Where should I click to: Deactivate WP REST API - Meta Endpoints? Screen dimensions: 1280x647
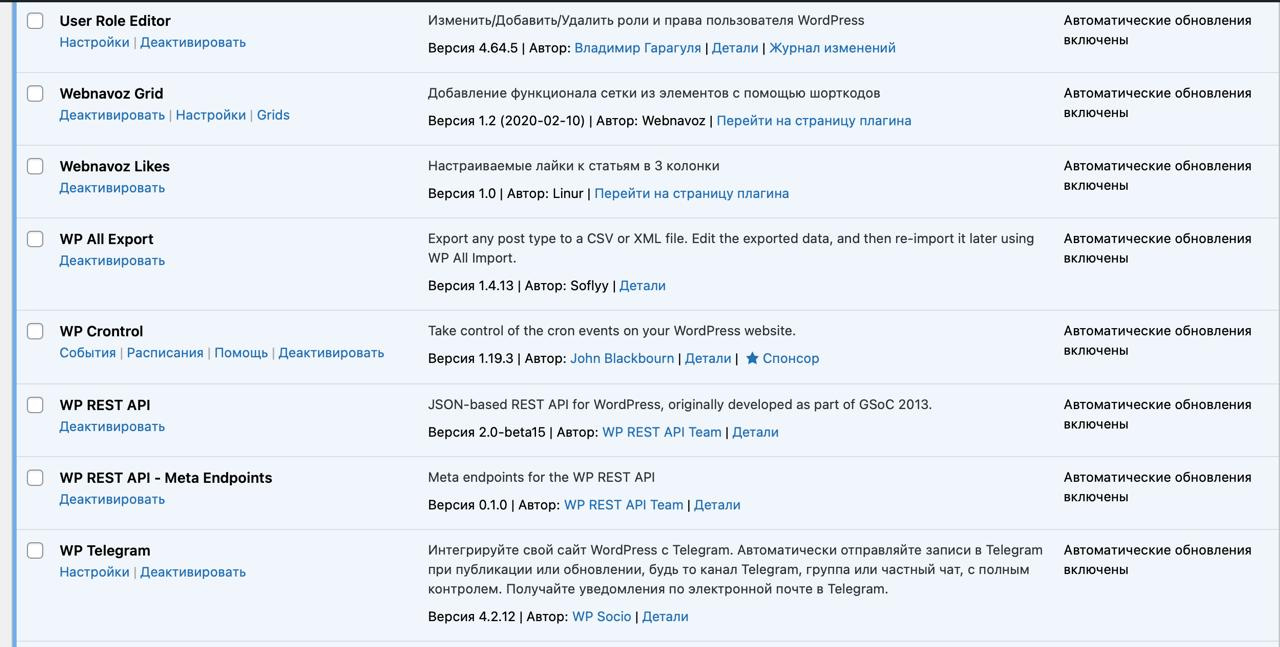pyautogui.click(x=112, y=499)
